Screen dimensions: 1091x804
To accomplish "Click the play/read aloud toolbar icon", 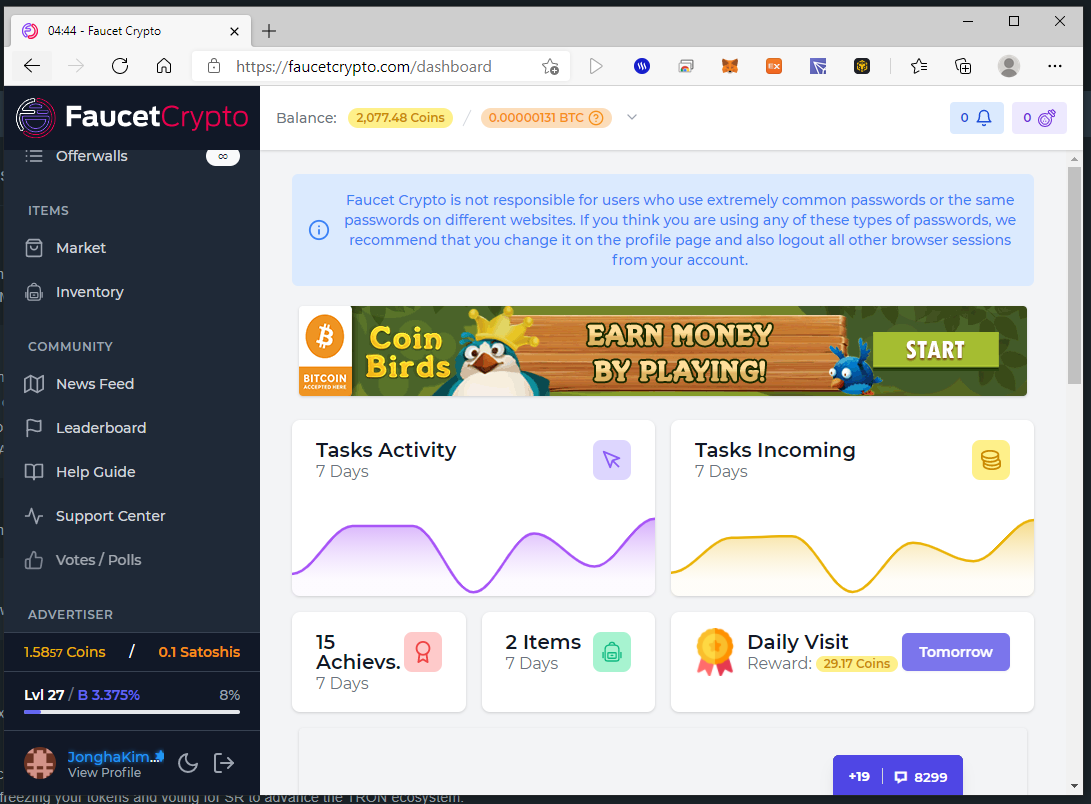I will [596, 66].
